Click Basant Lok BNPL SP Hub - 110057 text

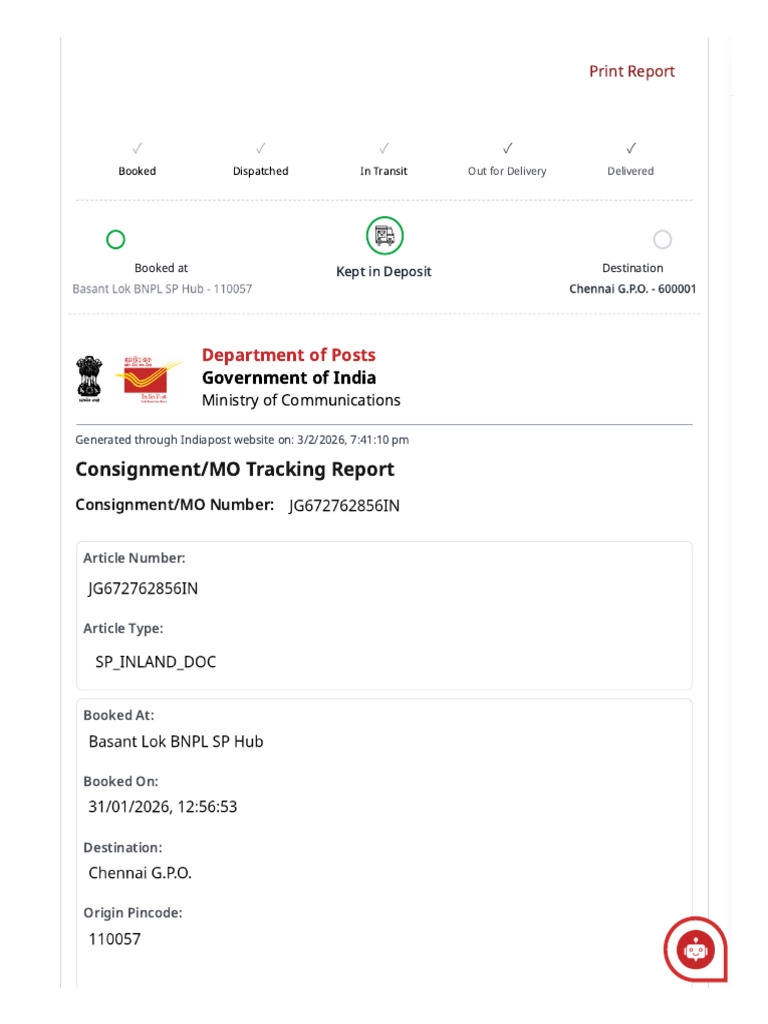pos(162,289)
